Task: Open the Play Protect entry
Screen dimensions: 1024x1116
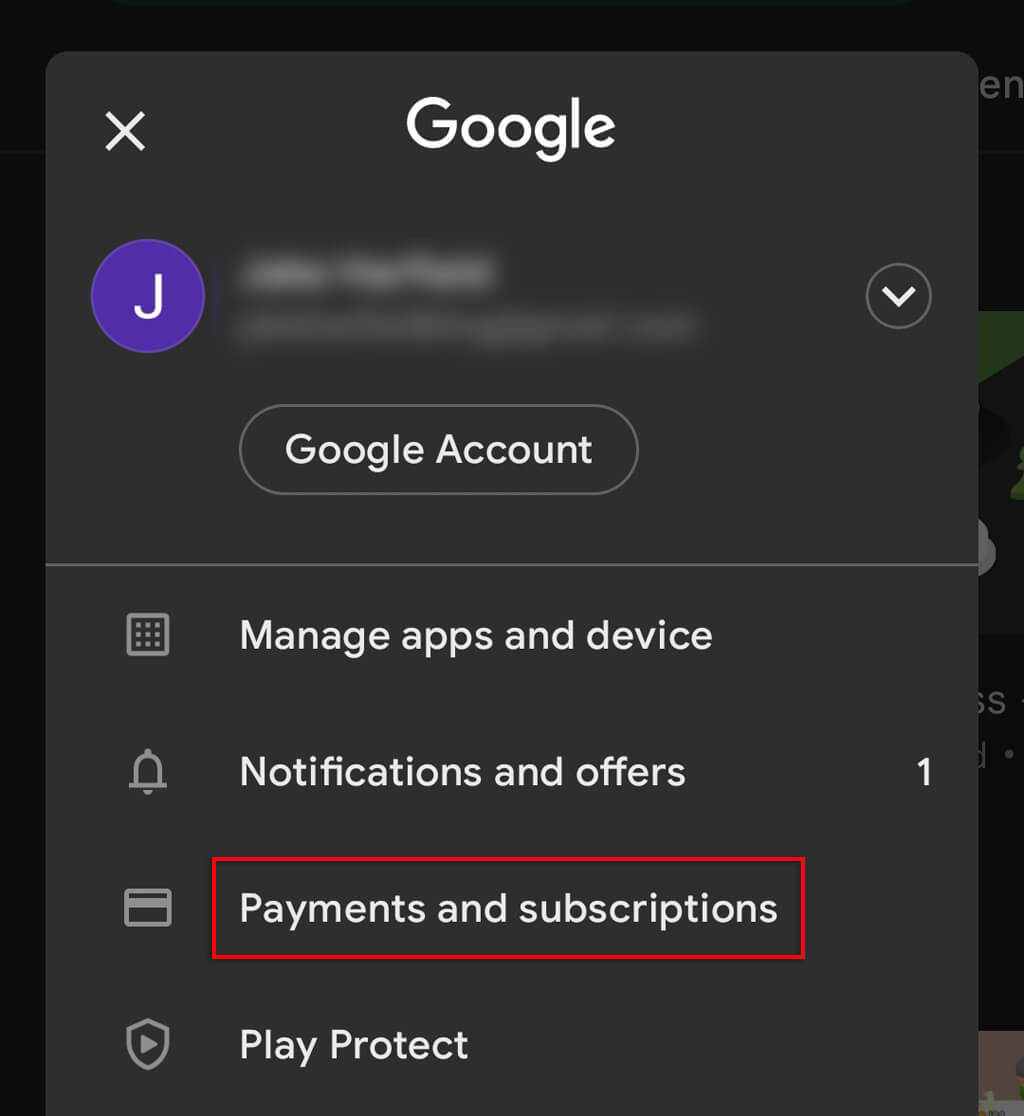Action: click(x=354, y=1045)
